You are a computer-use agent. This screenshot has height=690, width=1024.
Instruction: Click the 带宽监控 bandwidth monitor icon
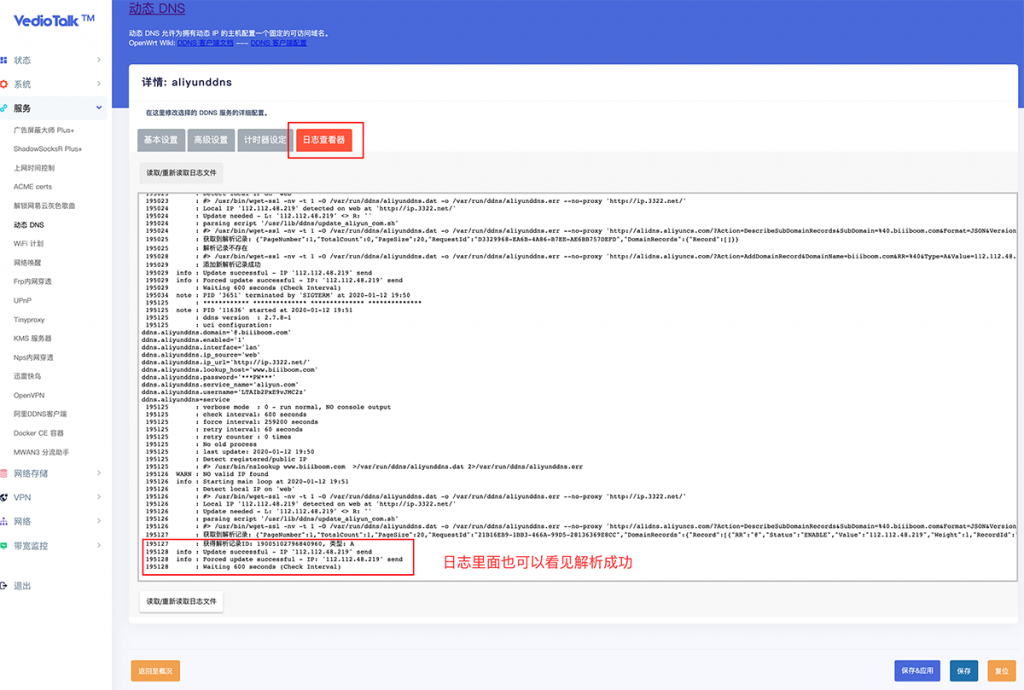click(4, 546)
